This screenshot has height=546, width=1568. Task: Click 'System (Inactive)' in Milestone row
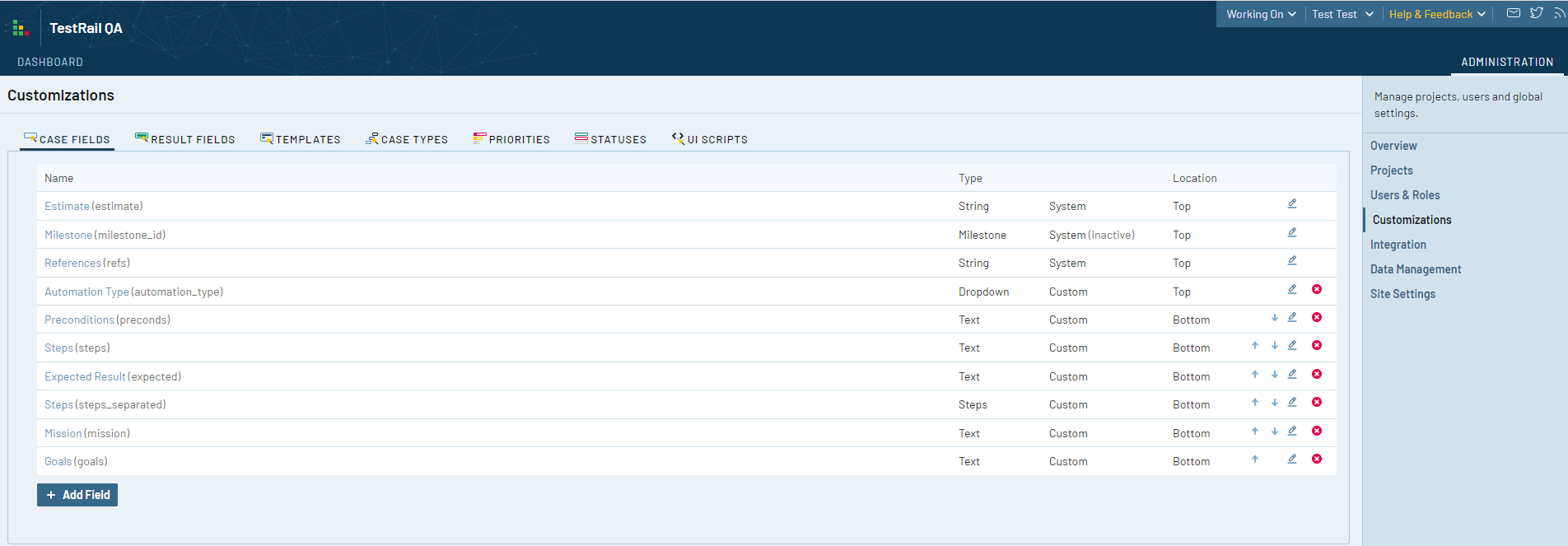(1092, 235)
